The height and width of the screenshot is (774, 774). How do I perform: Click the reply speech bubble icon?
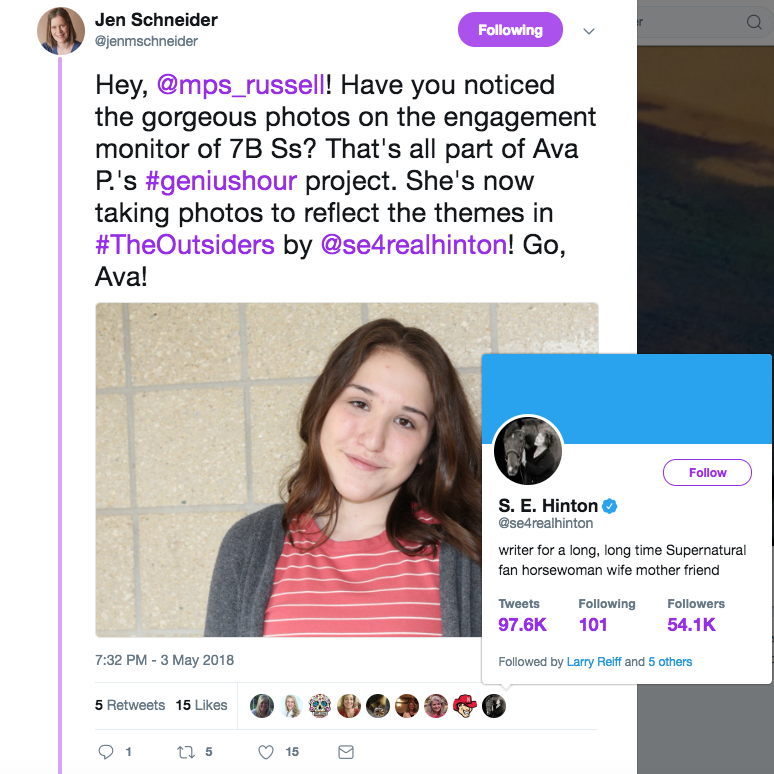click(106, 751)
